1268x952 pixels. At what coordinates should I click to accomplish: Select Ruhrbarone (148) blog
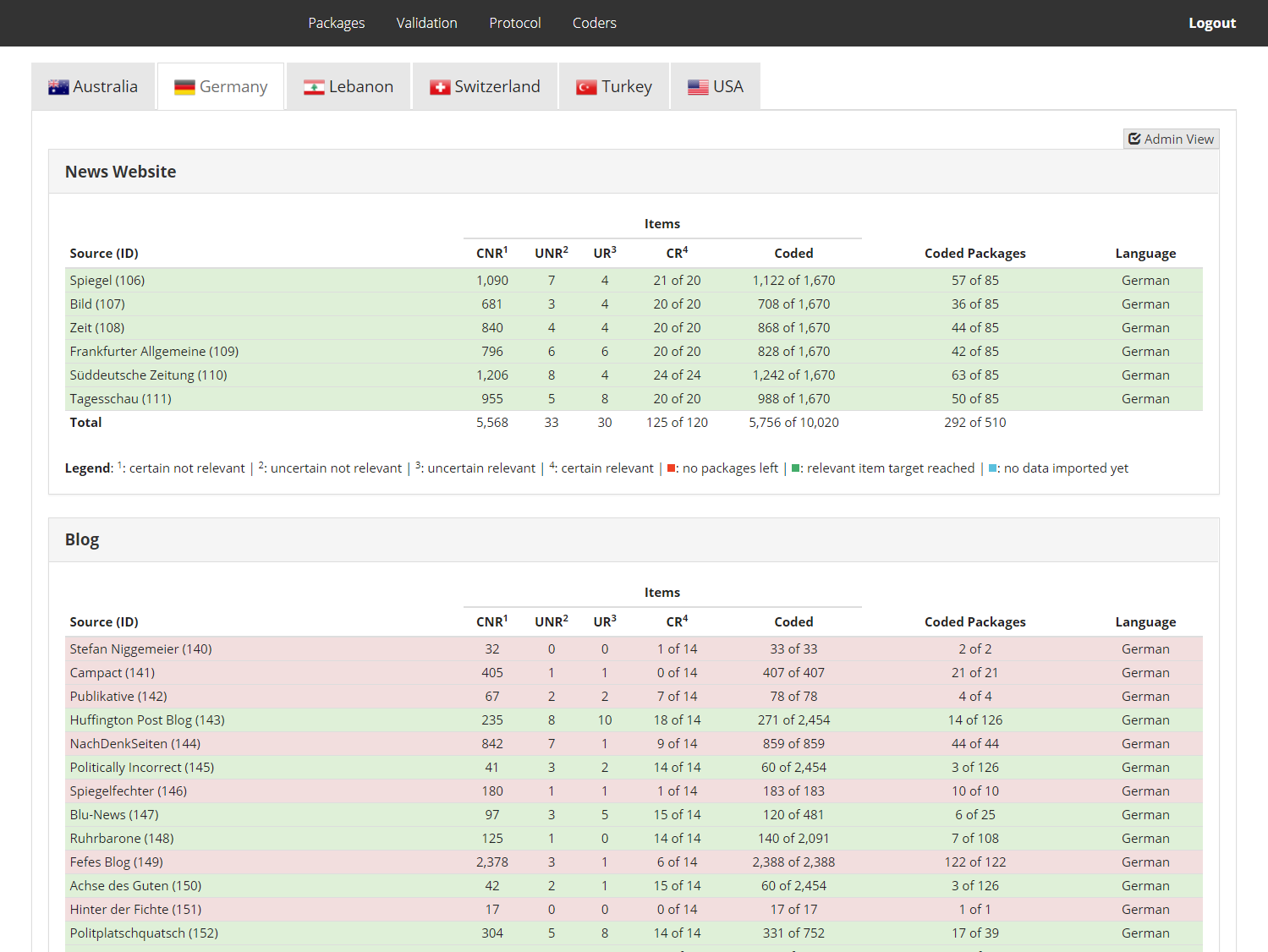click(x=634, y=838)
